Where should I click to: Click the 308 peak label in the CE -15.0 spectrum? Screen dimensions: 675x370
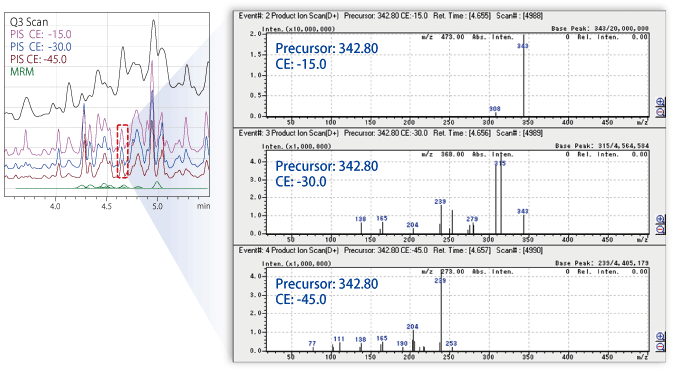[495, 109]
